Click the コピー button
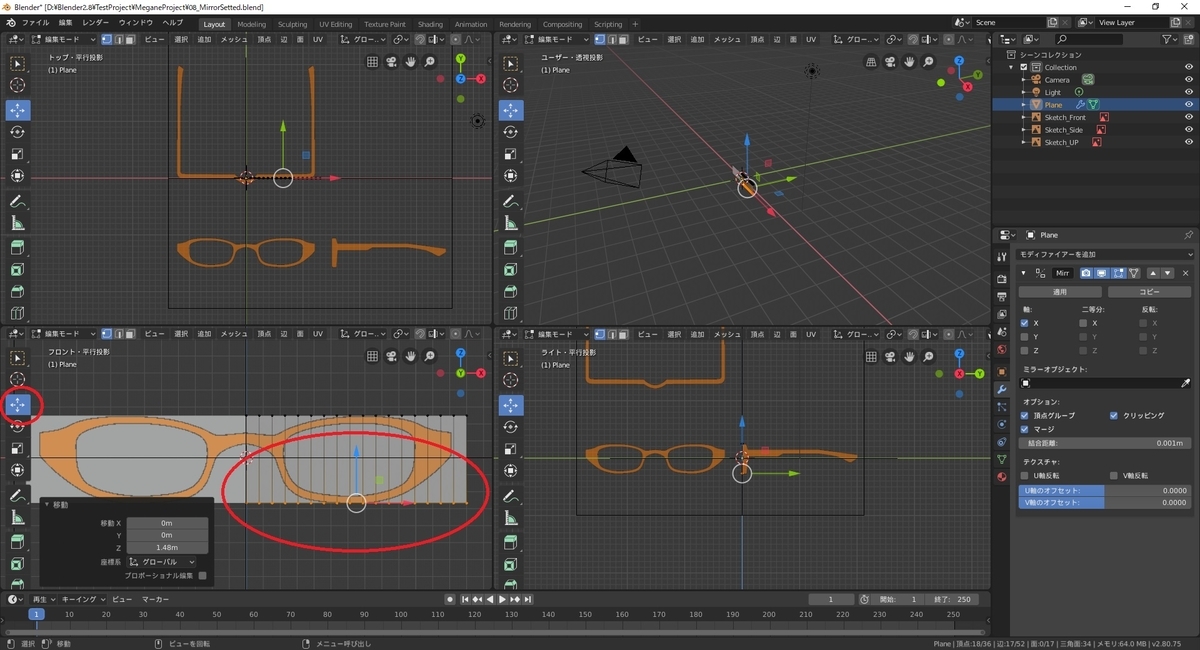The height and width of the screenshot is (650, 1200). pos(1149,292)
